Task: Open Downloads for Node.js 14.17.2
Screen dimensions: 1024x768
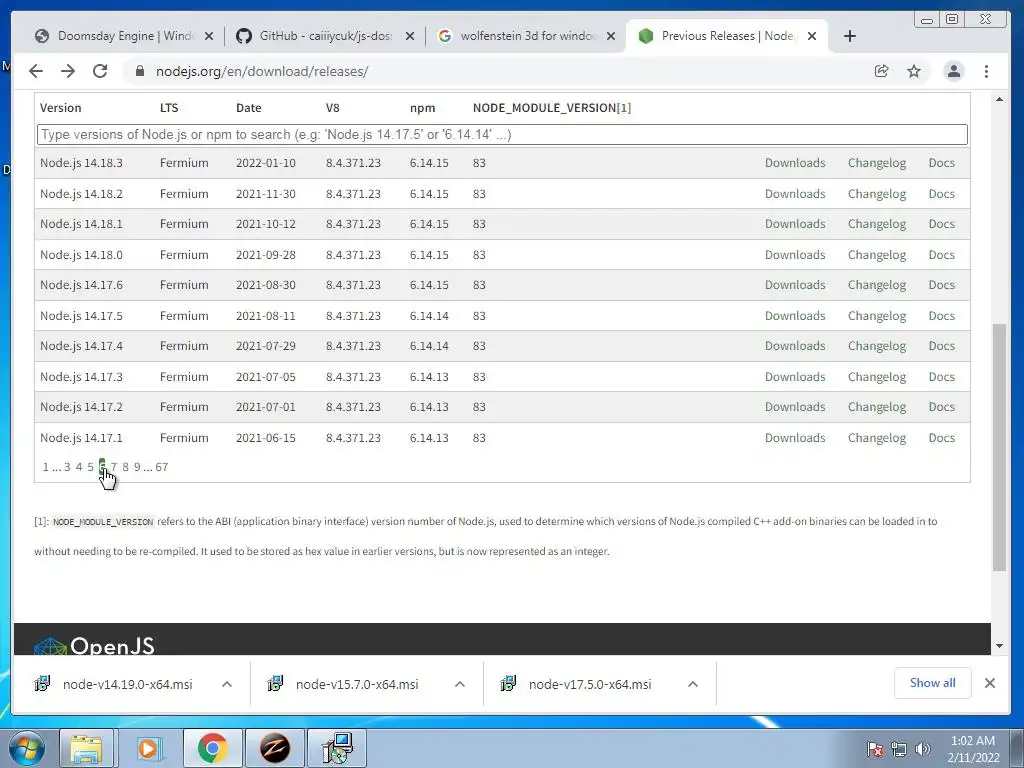Action: (x=795, y=407)
